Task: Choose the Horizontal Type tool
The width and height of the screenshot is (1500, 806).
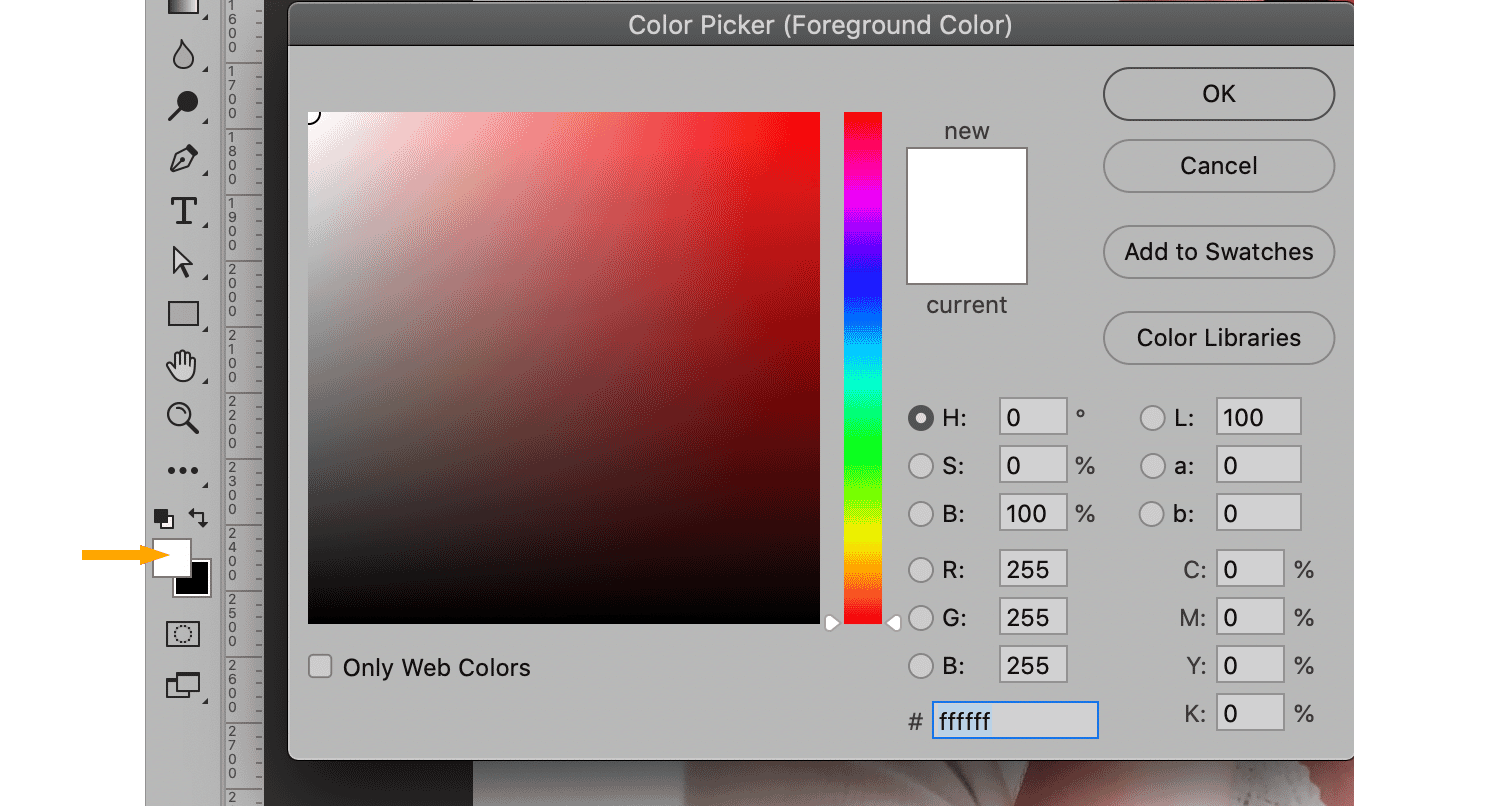Action: point(183,210)
